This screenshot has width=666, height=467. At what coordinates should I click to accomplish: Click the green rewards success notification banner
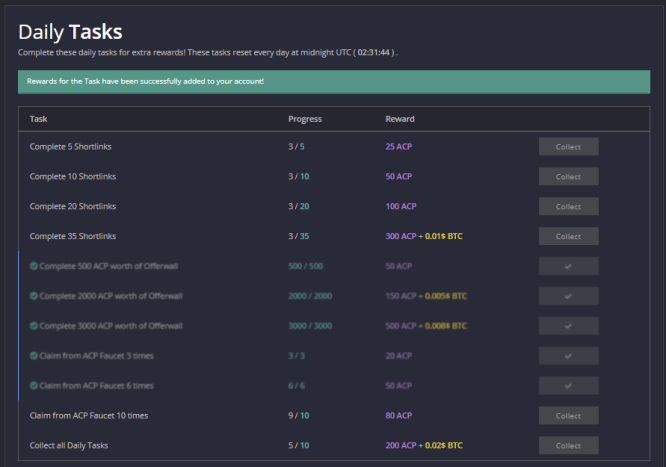[x=334, y=82]
